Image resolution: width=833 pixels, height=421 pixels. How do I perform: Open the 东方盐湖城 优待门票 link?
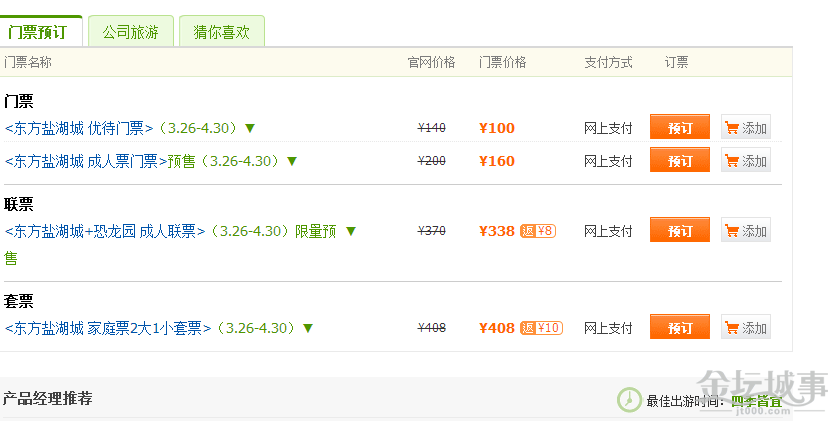coord(79,128)
